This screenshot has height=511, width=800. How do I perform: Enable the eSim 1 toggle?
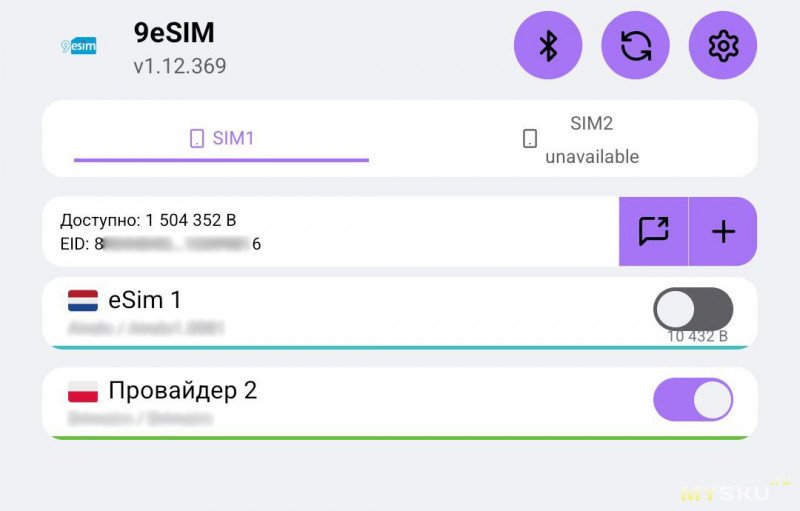pyautogui.click(x=693, y=309)
